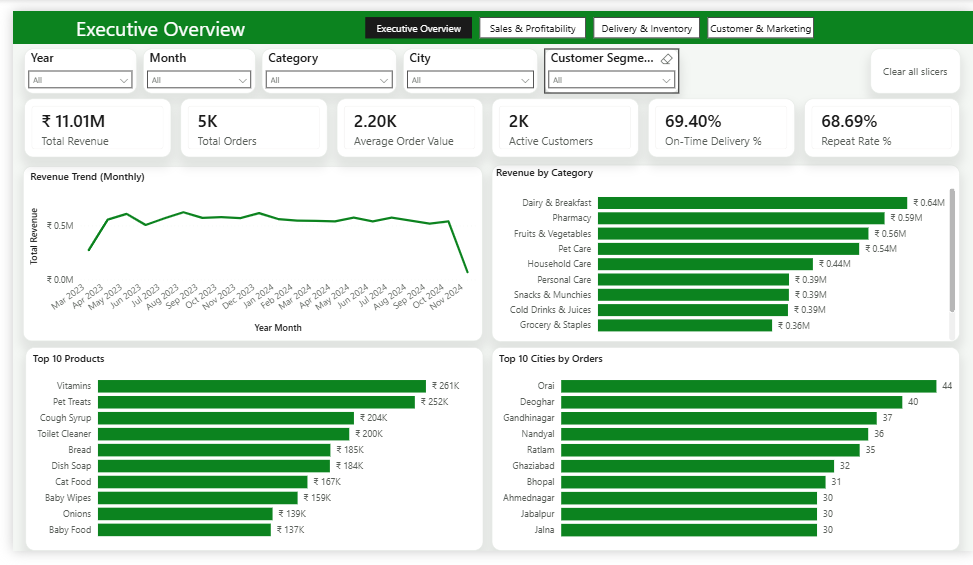Screen dimensions: 973x565
Task: Expand the Month slicer dropdown
Action: 199,80
